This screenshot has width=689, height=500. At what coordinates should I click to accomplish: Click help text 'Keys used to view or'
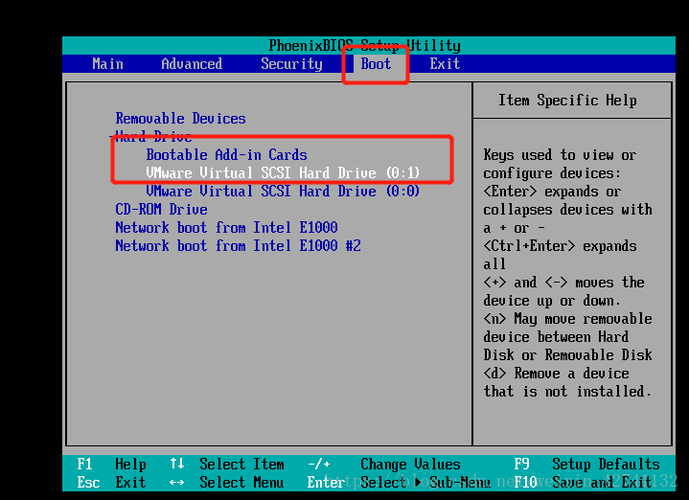click(x=560, y=155)
